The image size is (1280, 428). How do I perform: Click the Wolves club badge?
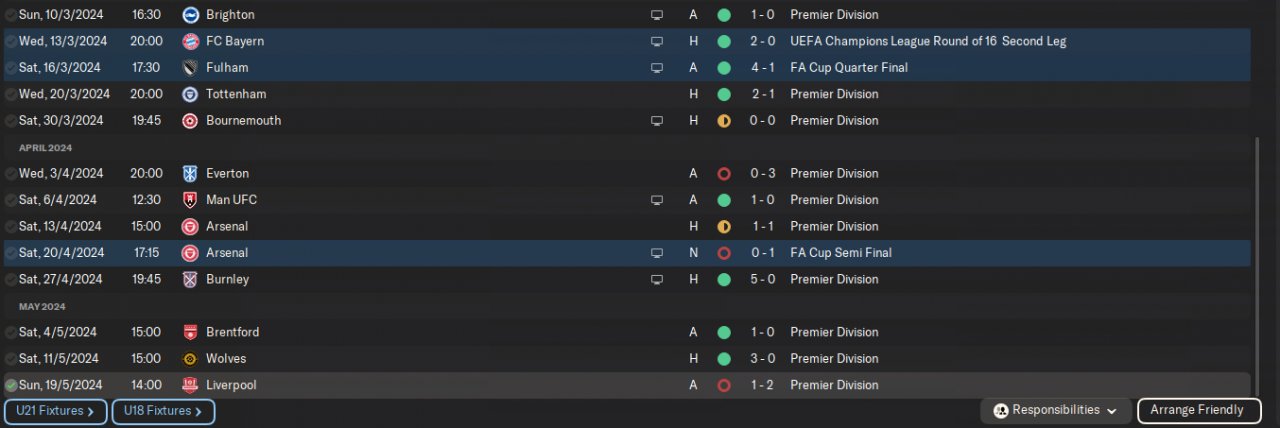pyautogui.click(x=190, y=359)
